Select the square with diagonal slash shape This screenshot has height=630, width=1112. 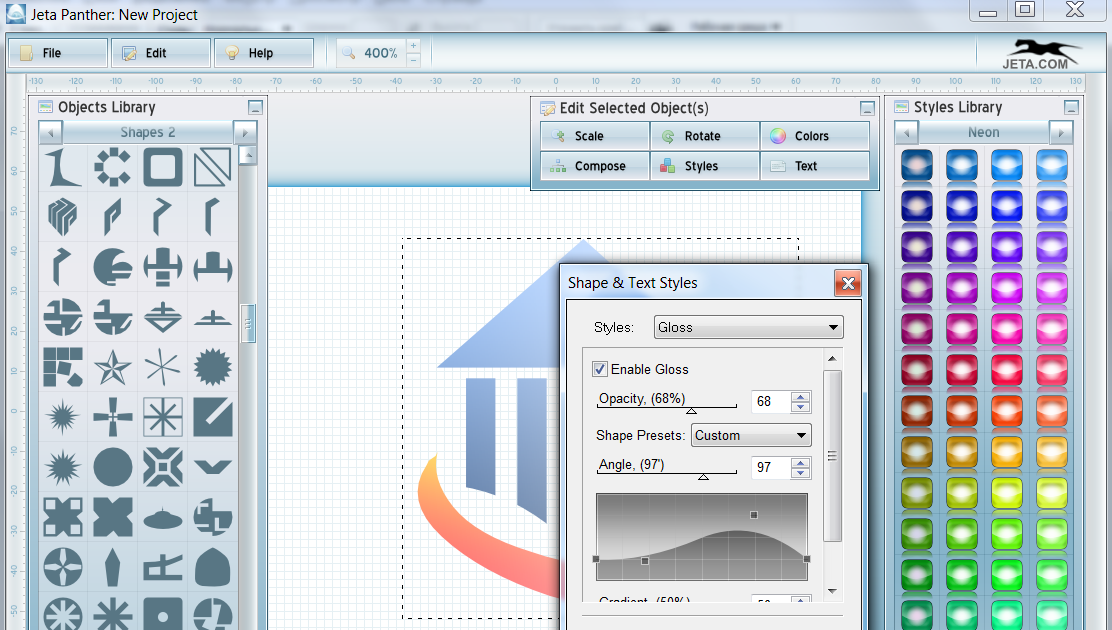(212, 417)
